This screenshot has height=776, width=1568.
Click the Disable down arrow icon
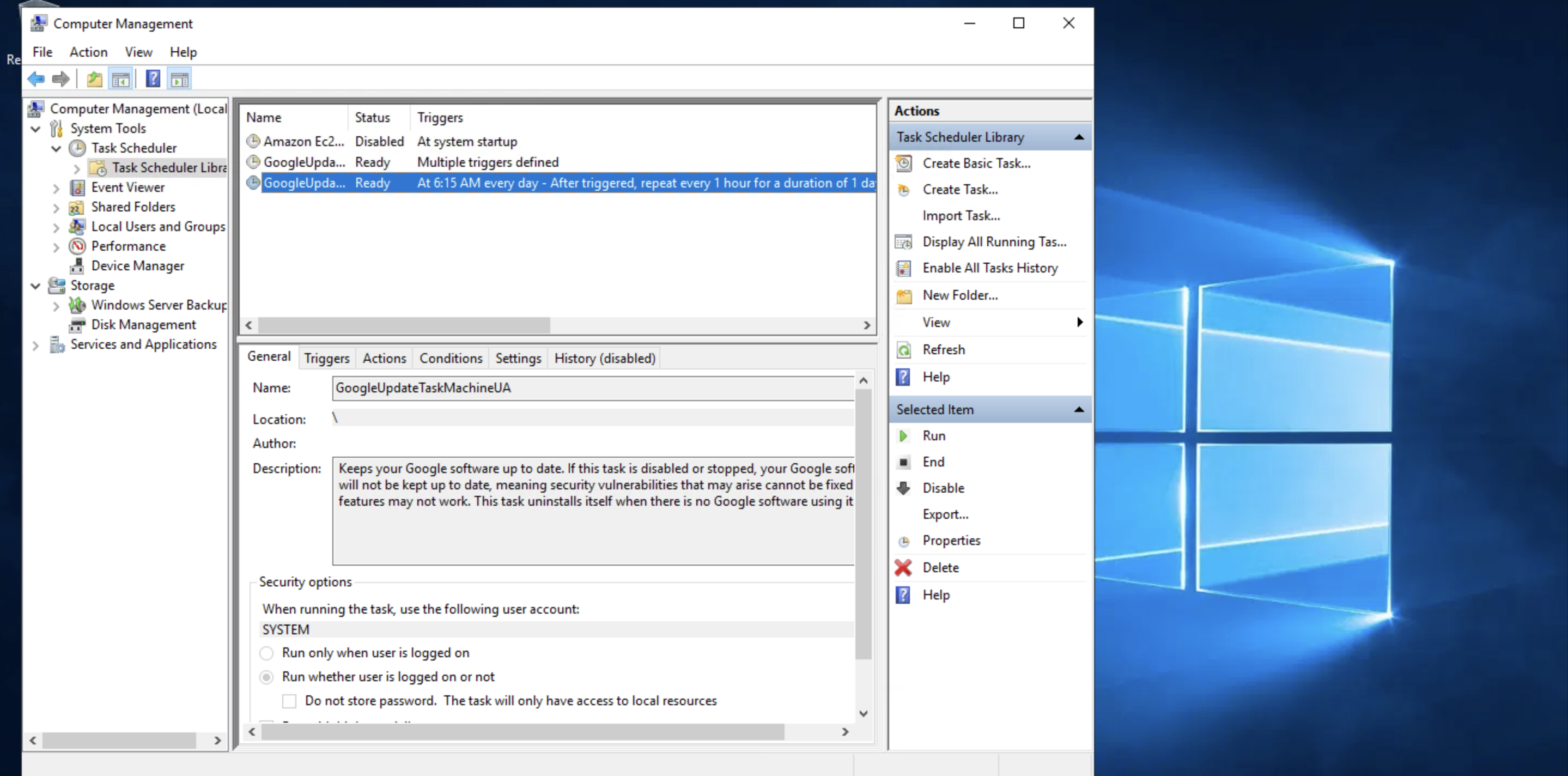point(903,488)
